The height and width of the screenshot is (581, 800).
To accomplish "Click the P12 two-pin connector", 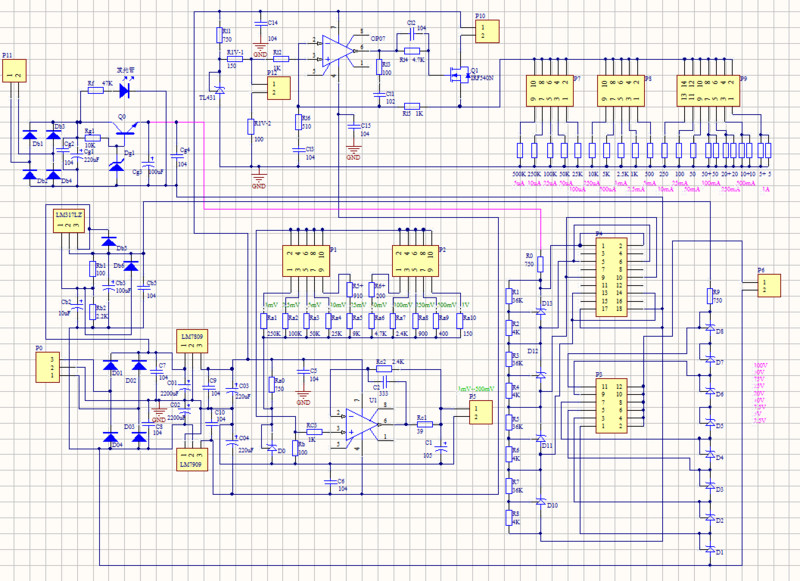I will click(x=277, y=88).
